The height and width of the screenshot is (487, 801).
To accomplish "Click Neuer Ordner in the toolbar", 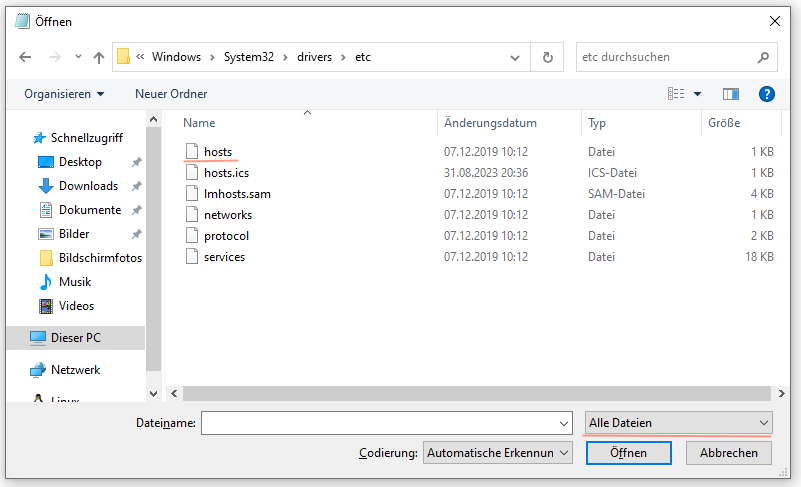I will 171,94.
